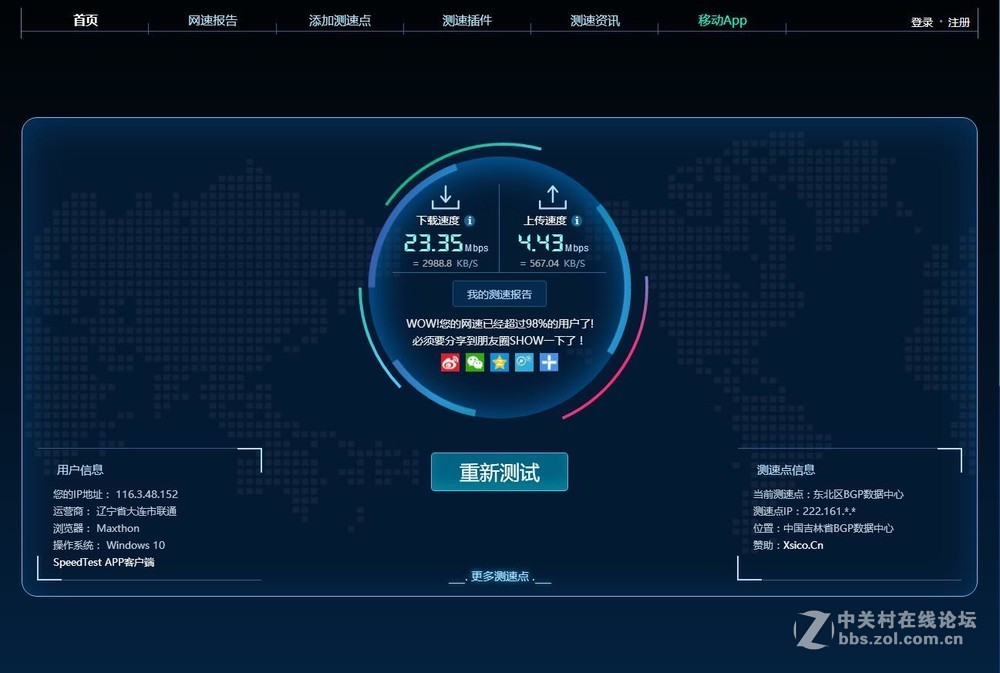
Task: Share result to Qzone star icon
Action: point(499,362)
